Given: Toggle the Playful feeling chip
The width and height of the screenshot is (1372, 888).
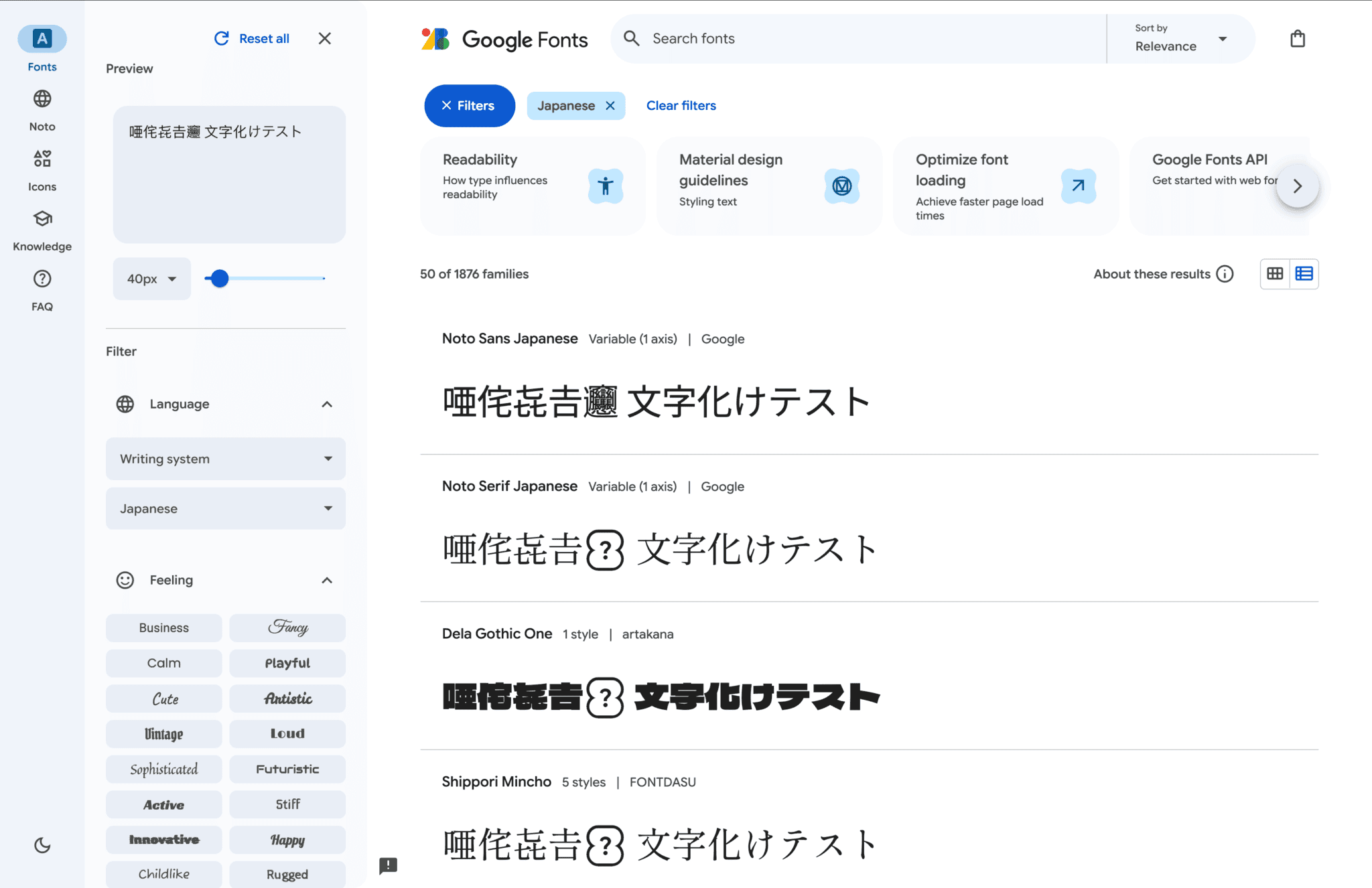Looking at the screenshot, I should click(287, 663).
